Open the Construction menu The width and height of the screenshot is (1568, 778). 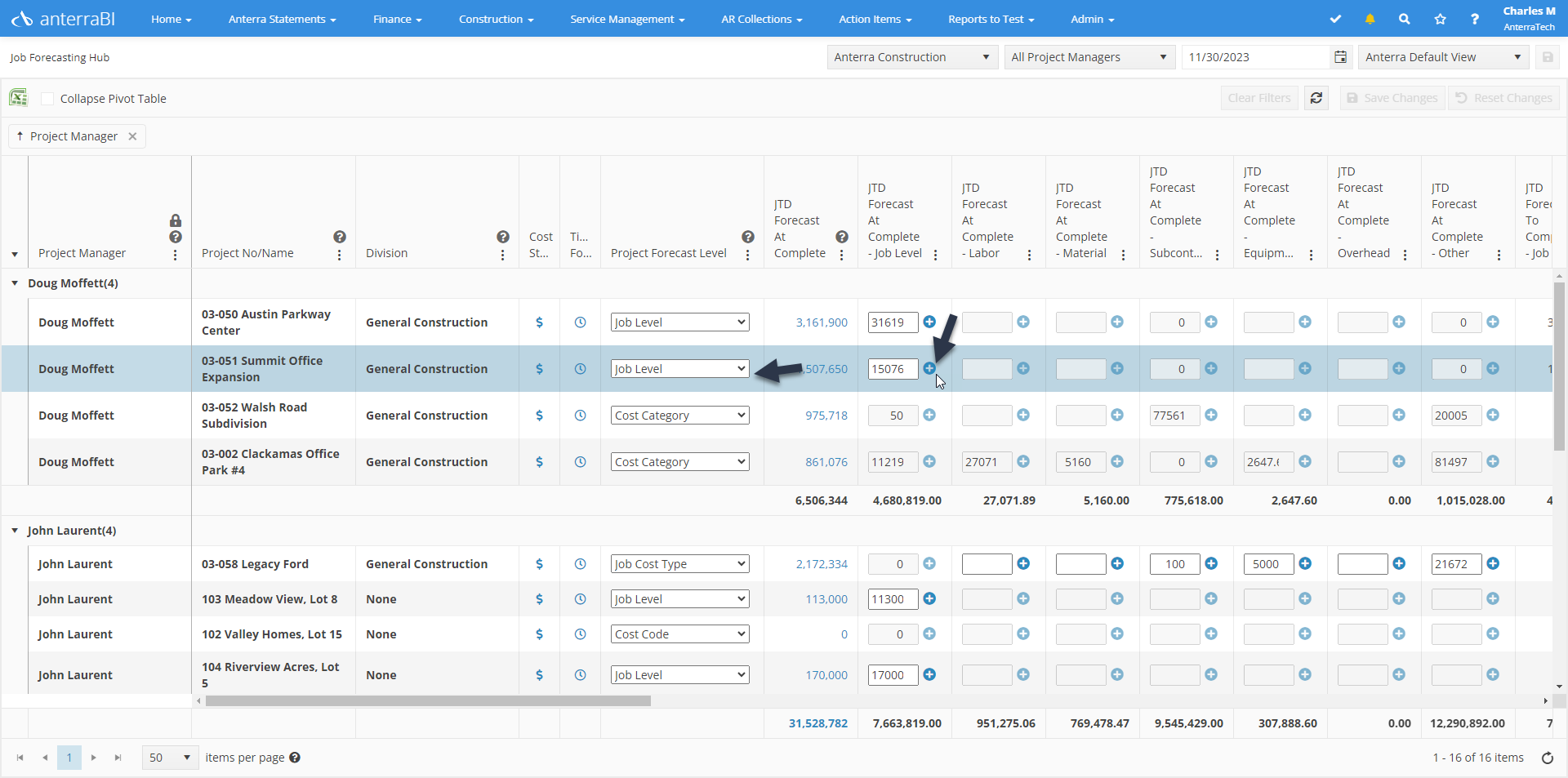(496, 19)
